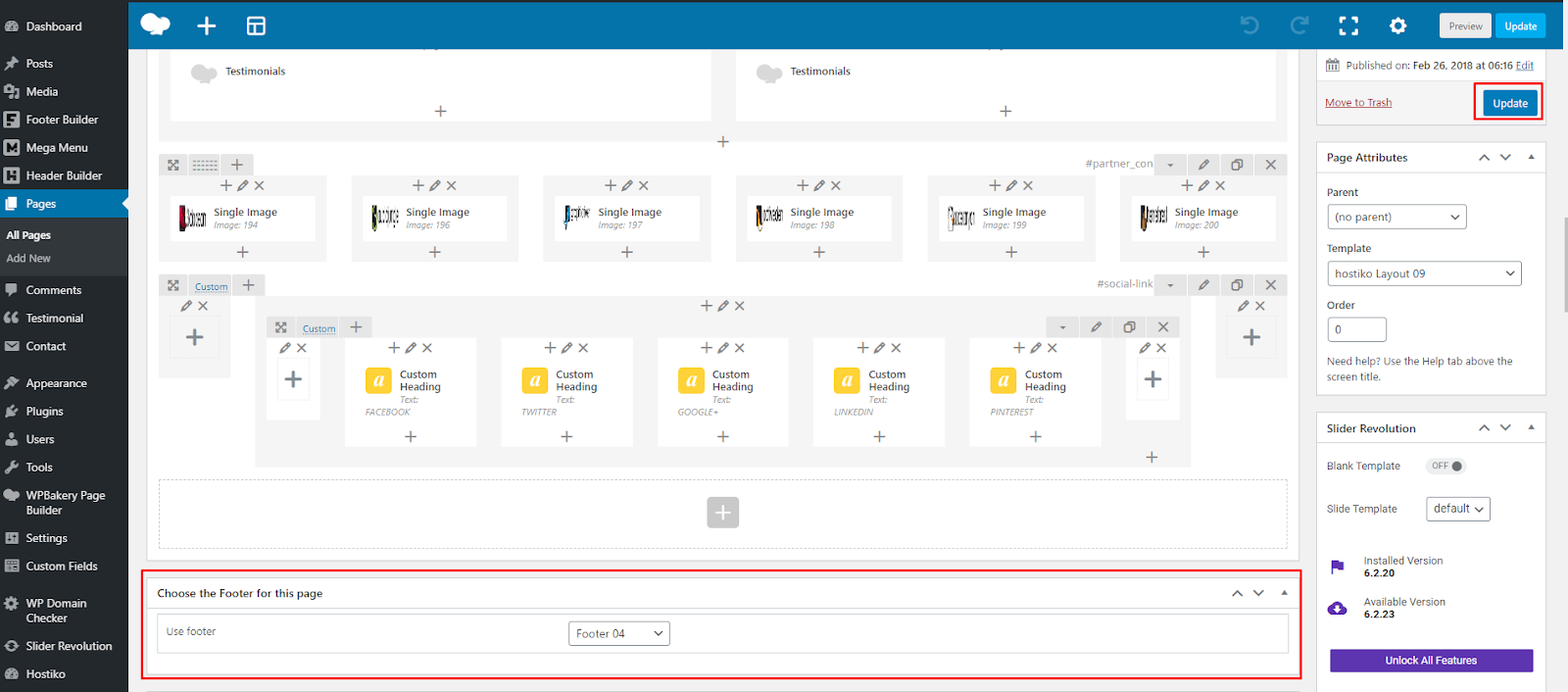Click the undo arrow in top bar

pos(1249,25)
